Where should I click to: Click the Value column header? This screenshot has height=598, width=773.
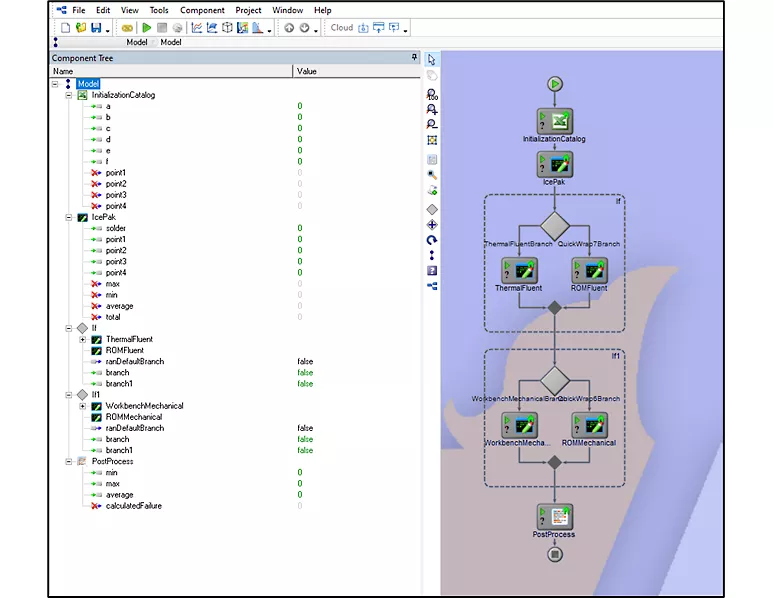[x=306, y=71]
